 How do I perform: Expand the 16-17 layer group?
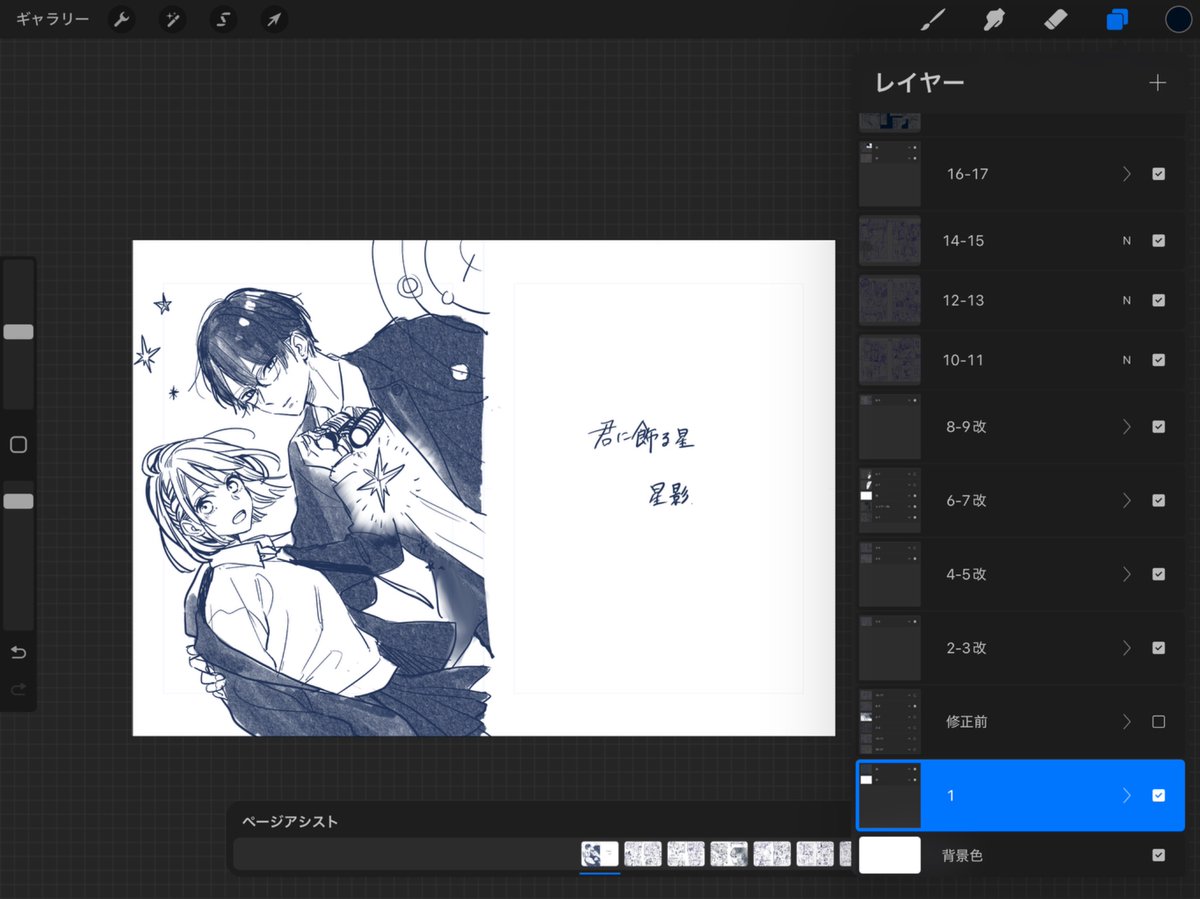click(1126, 174)
